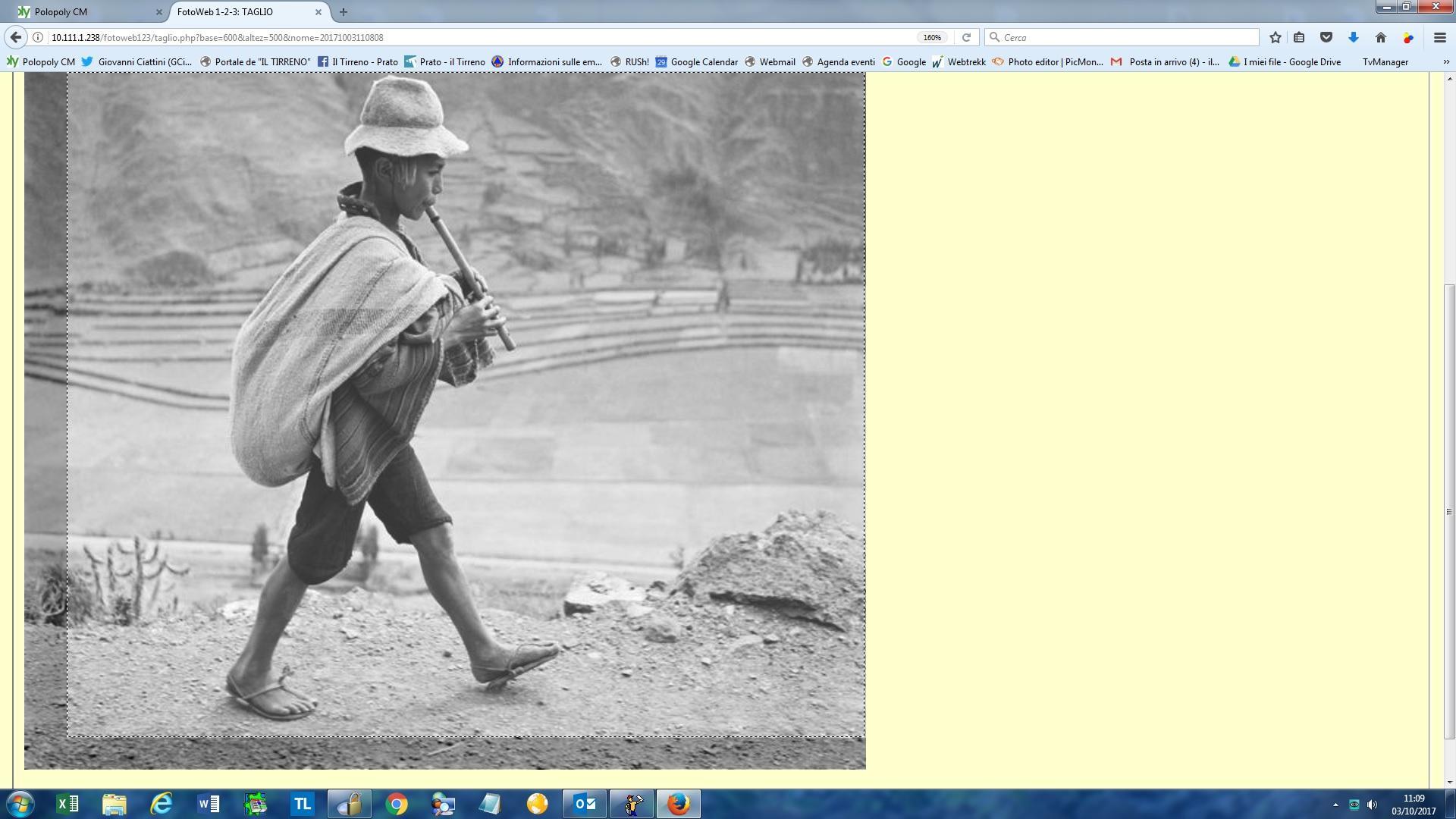Open a new browser tab
The image size is (1456, 819).
344,11
